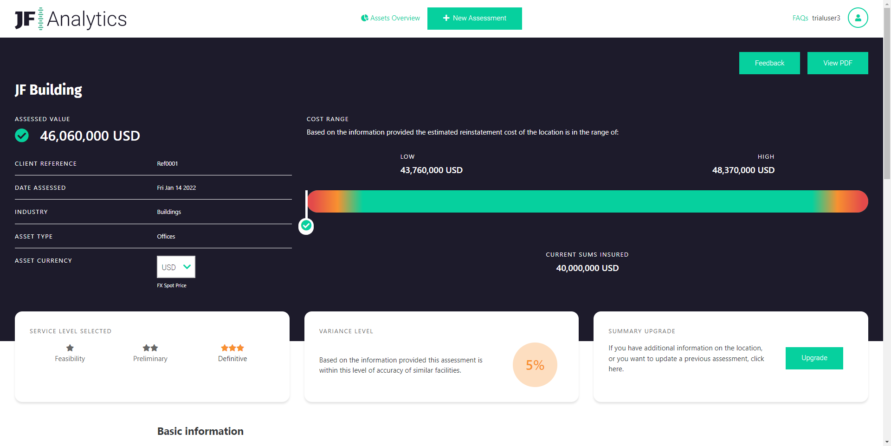Click the pie chart icon beside Assets Overview
Screen dimensions: 891x446
[364, 18]
